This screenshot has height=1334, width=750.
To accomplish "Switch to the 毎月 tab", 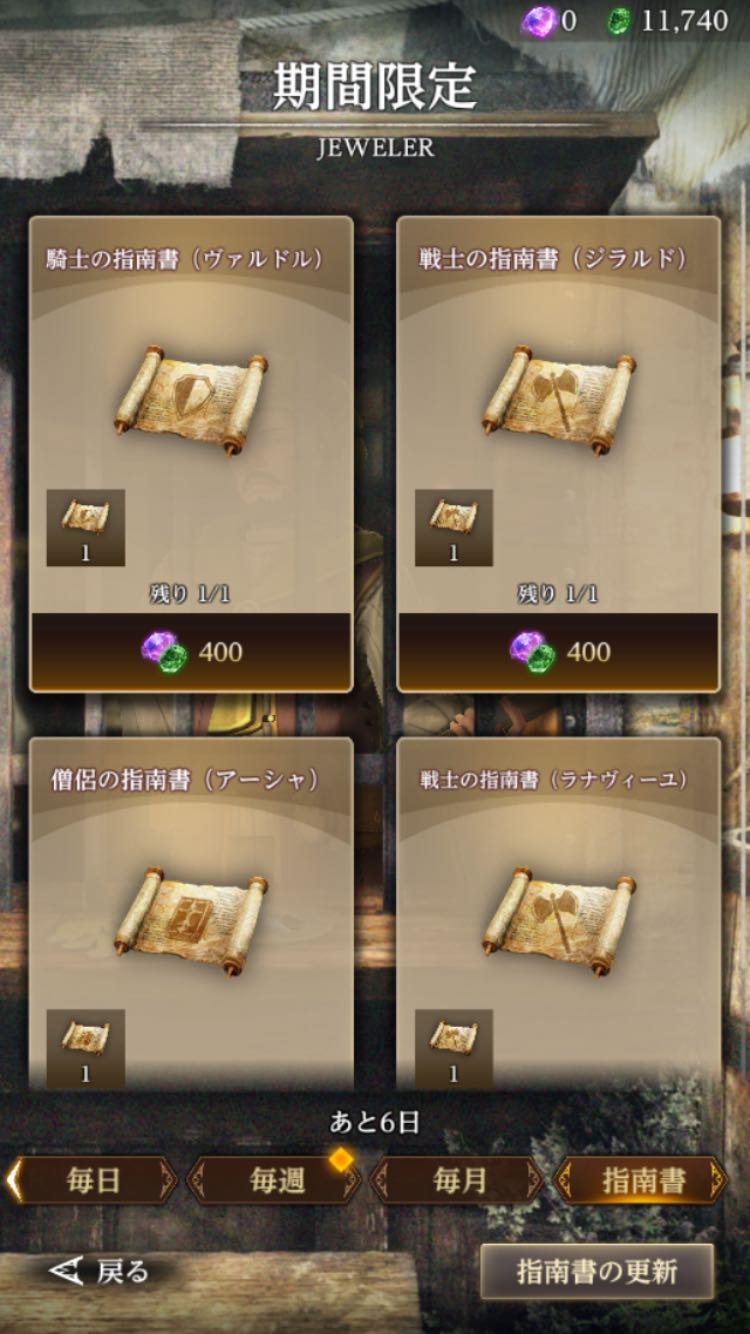I will tap(459, 1181).
